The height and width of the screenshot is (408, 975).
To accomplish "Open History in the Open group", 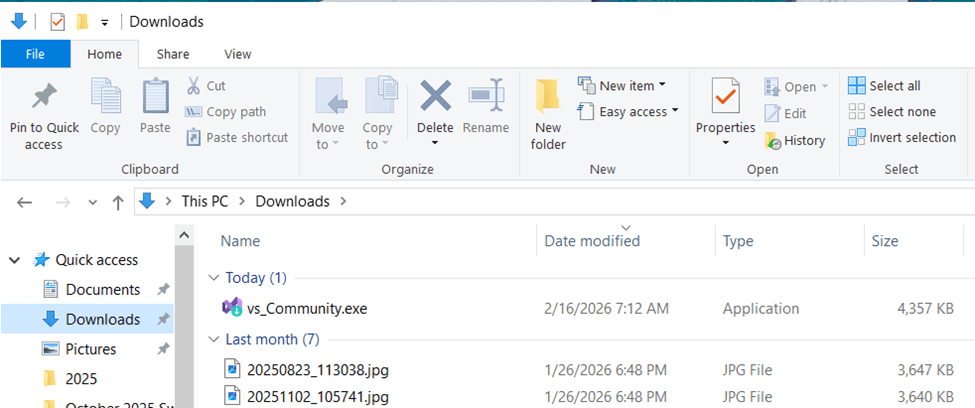I will tap(795, 141).
